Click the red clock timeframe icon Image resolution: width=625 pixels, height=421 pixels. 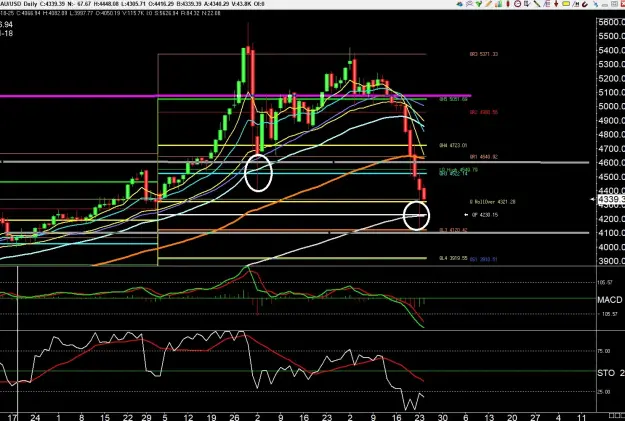517,4
